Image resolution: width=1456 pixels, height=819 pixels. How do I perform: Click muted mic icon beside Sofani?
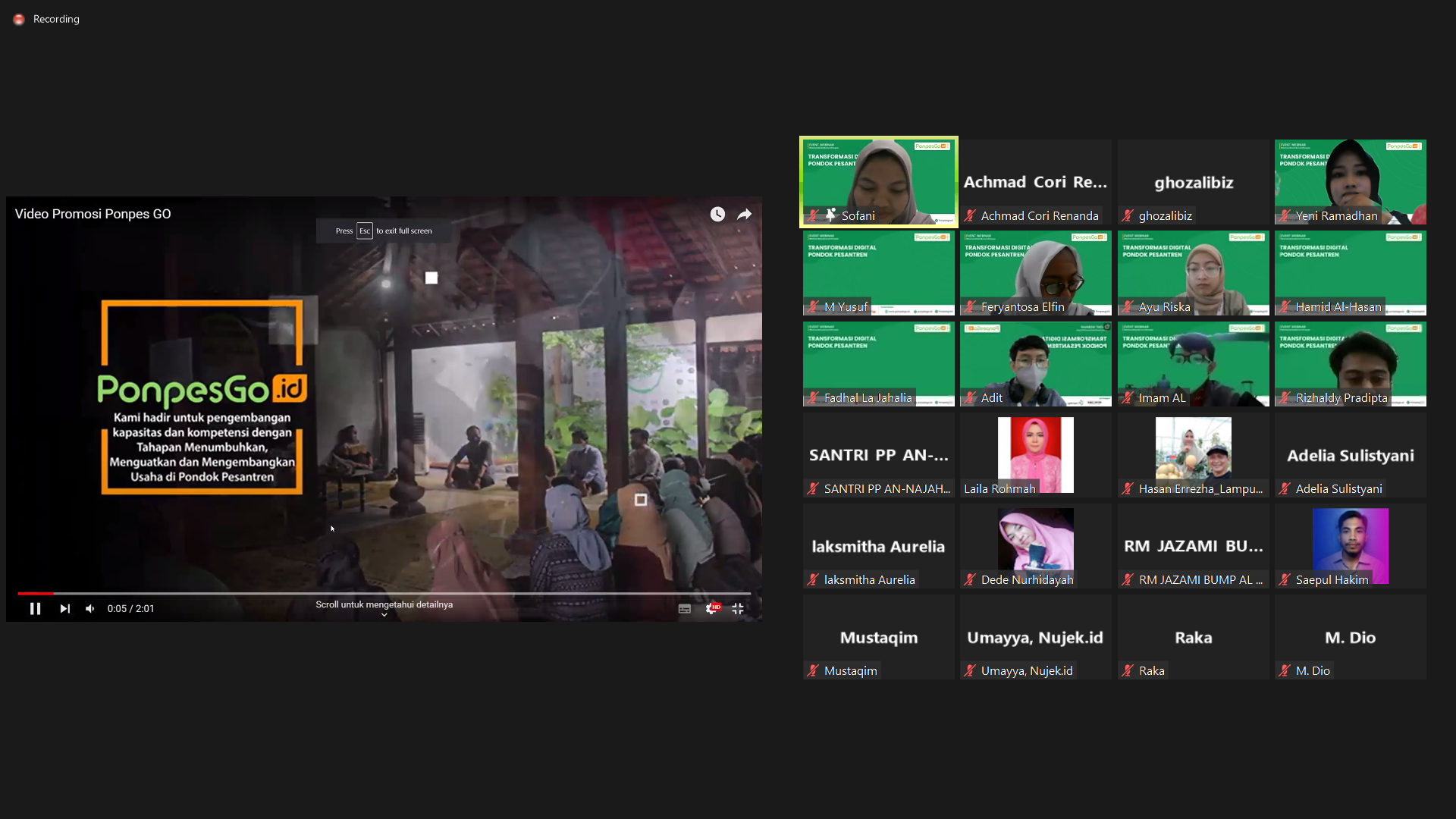pos(814,215)
